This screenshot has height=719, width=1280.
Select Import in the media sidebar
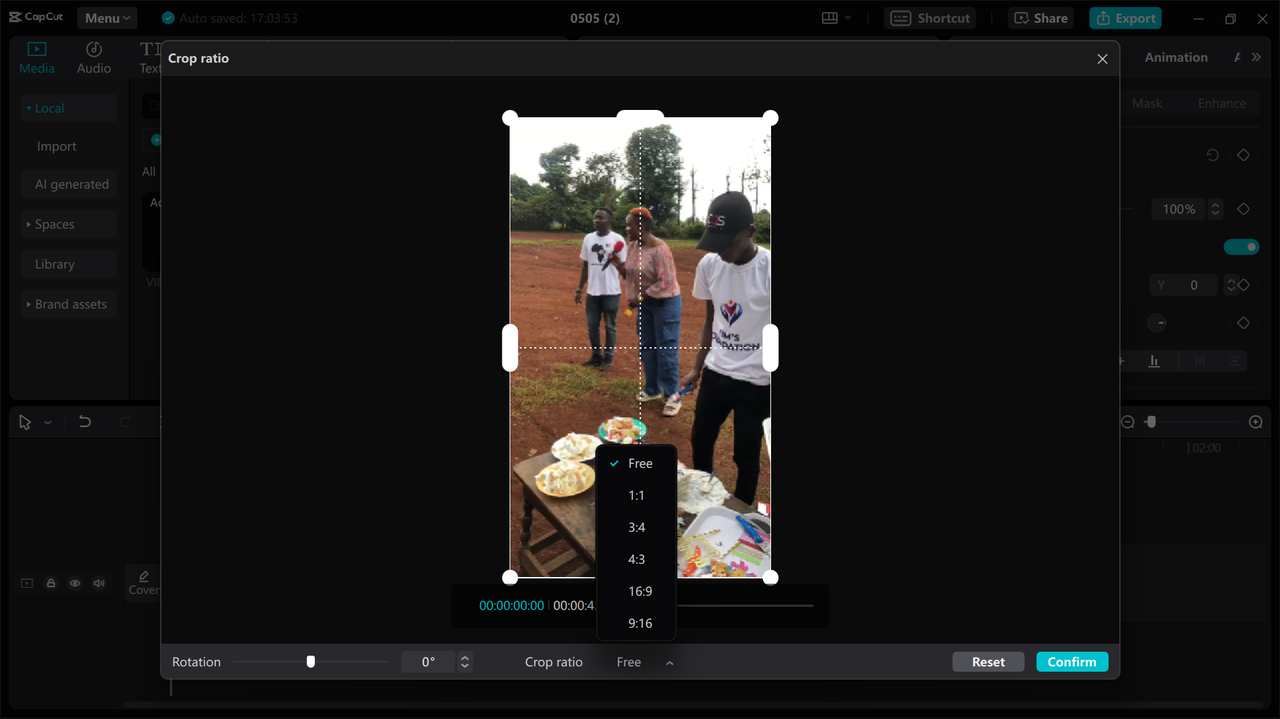[57, 146]
